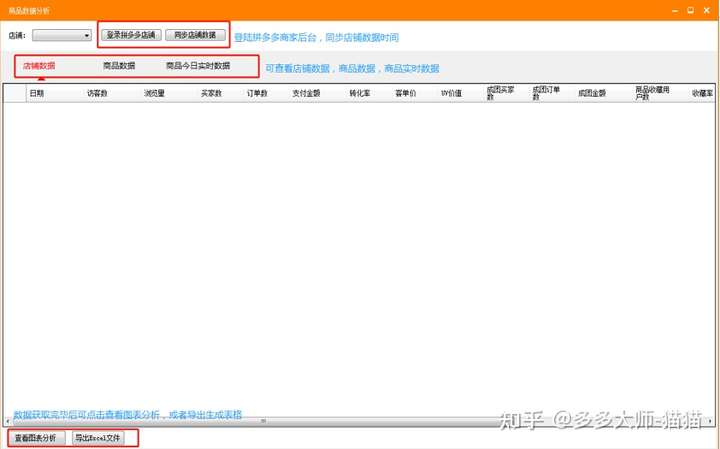Sort by the 收藏率 column header
This screenshot has width=720, height=449.
point(702,93)
